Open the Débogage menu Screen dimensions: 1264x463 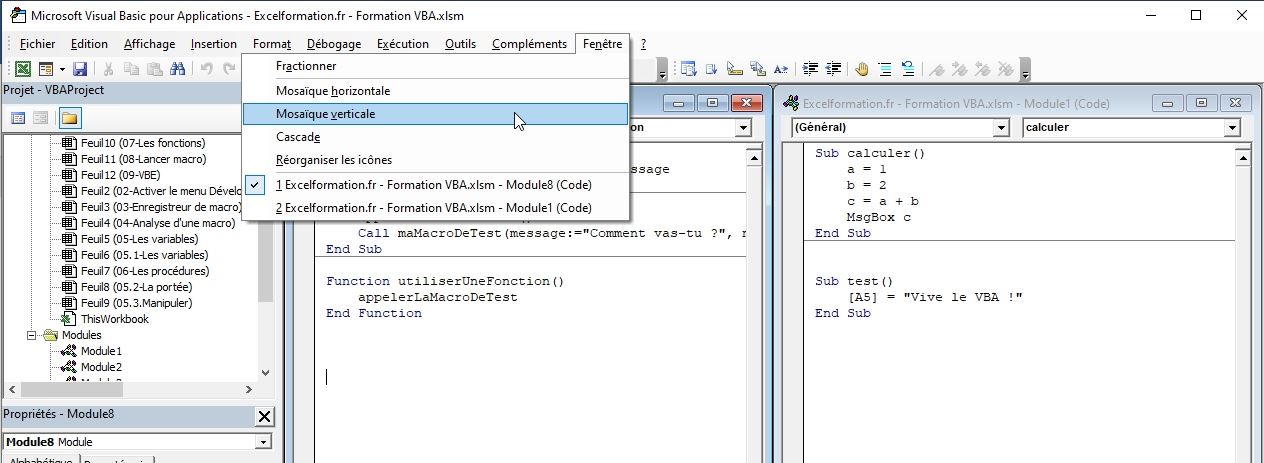(334, 44)
